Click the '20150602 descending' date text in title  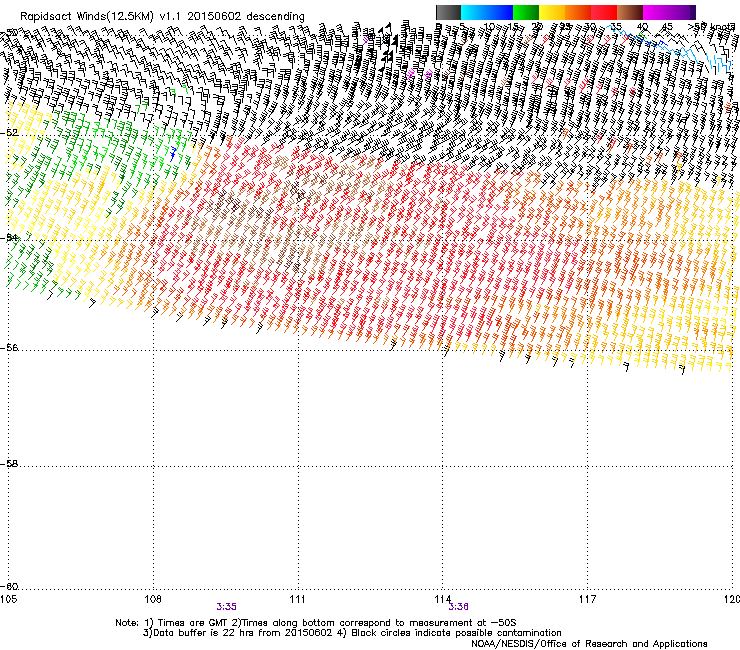point(246,17)
